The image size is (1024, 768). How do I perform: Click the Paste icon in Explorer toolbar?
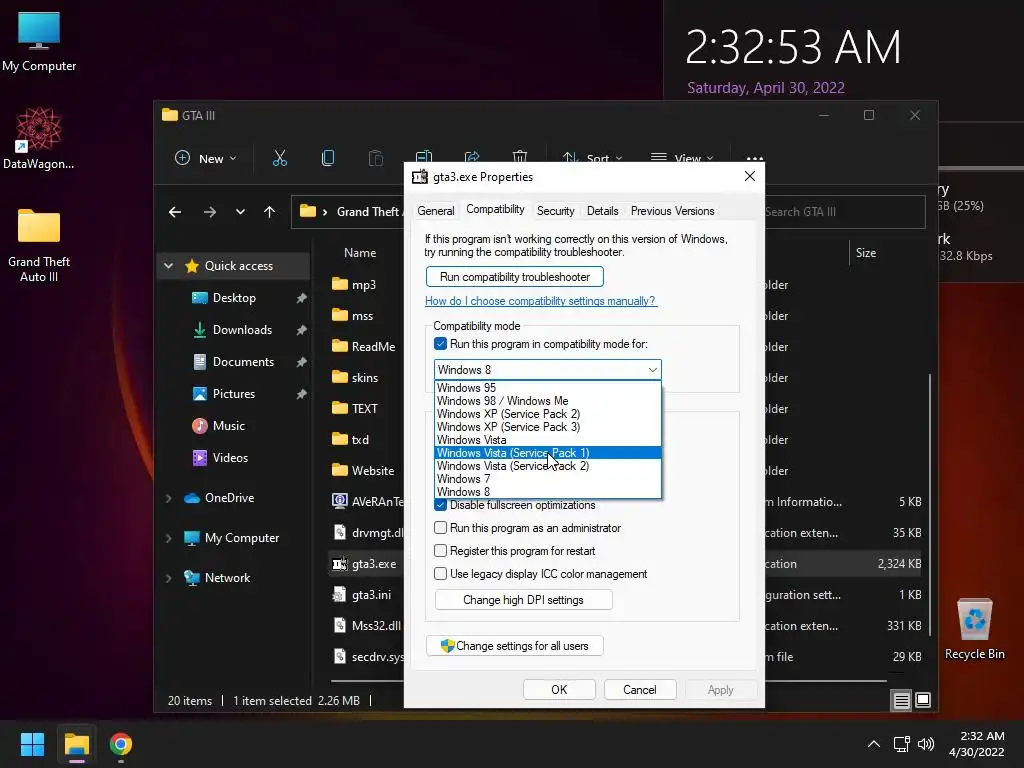pos(376,158)
